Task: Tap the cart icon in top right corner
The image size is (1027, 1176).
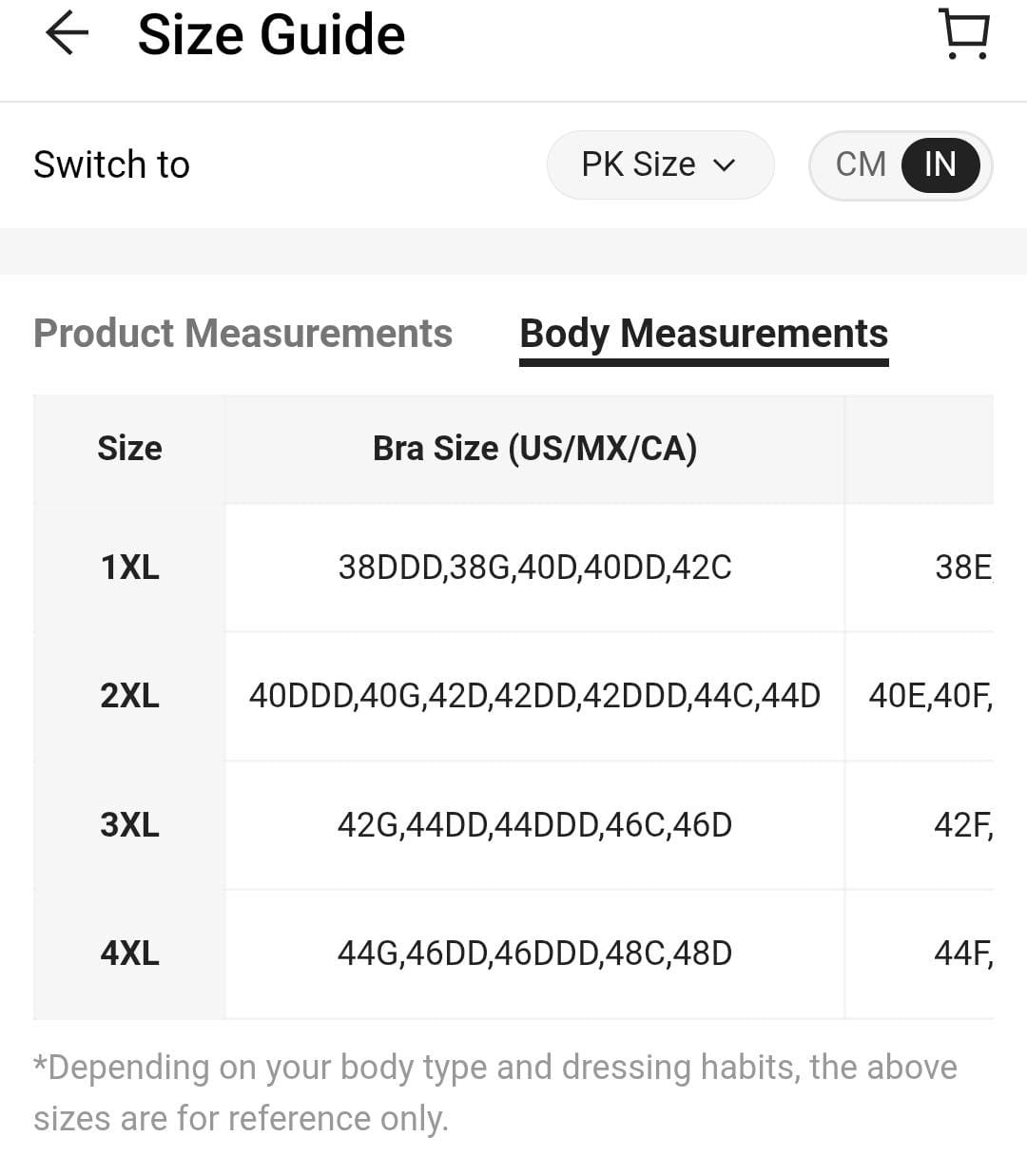Action: pos(962,34)
